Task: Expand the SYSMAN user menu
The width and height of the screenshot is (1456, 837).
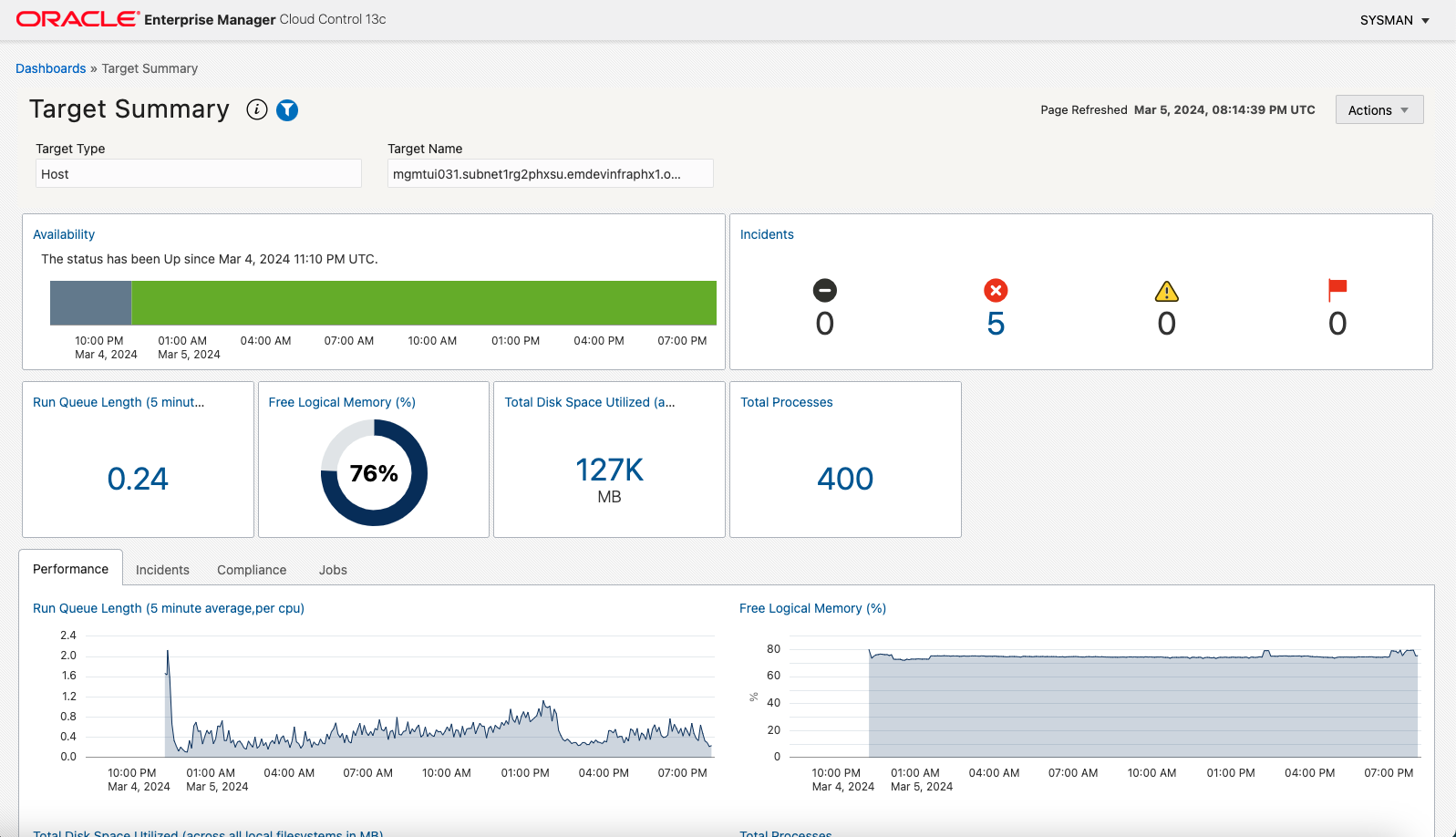Action: click(x=1394, y=20)
